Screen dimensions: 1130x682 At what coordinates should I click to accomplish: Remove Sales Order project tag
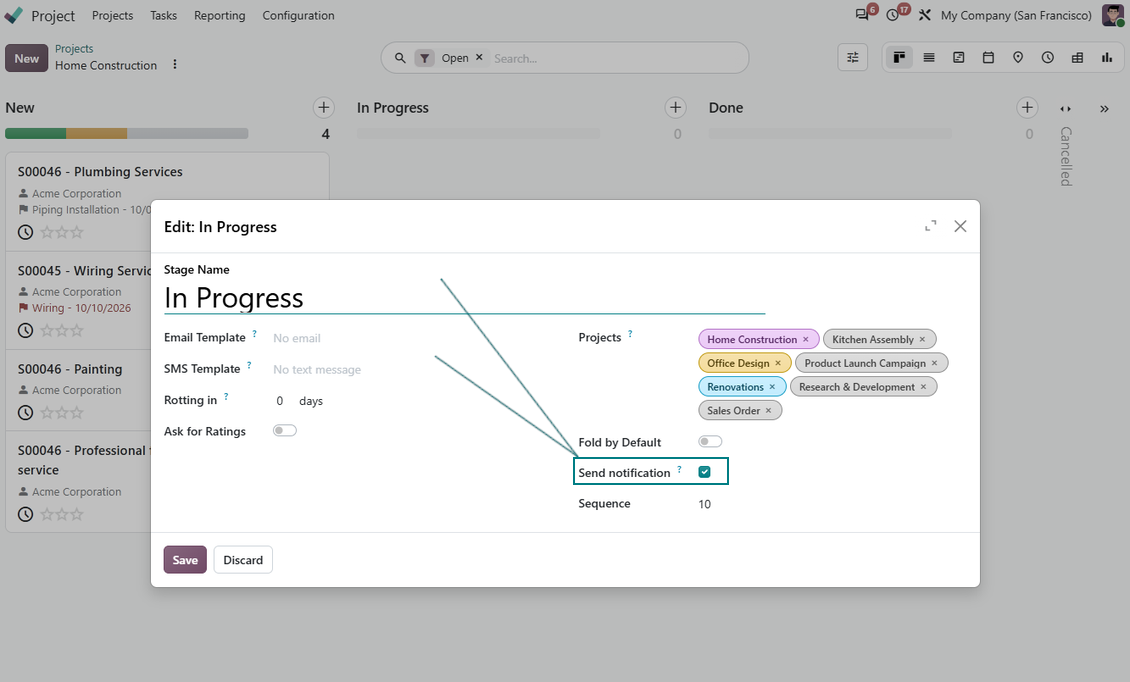[768, 411]
